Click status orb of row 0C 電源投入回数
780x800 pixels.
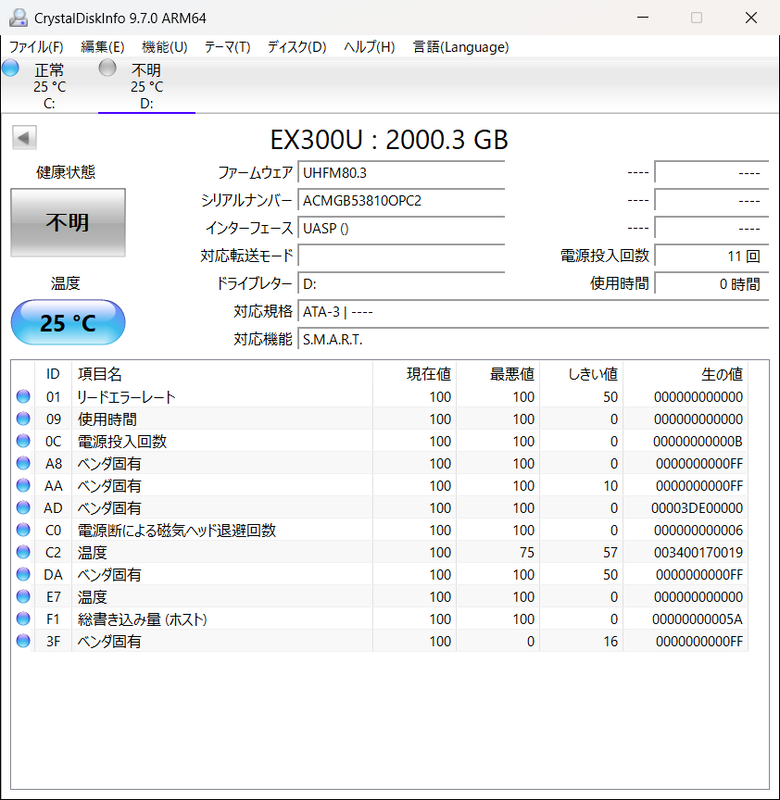coord(23,441)
